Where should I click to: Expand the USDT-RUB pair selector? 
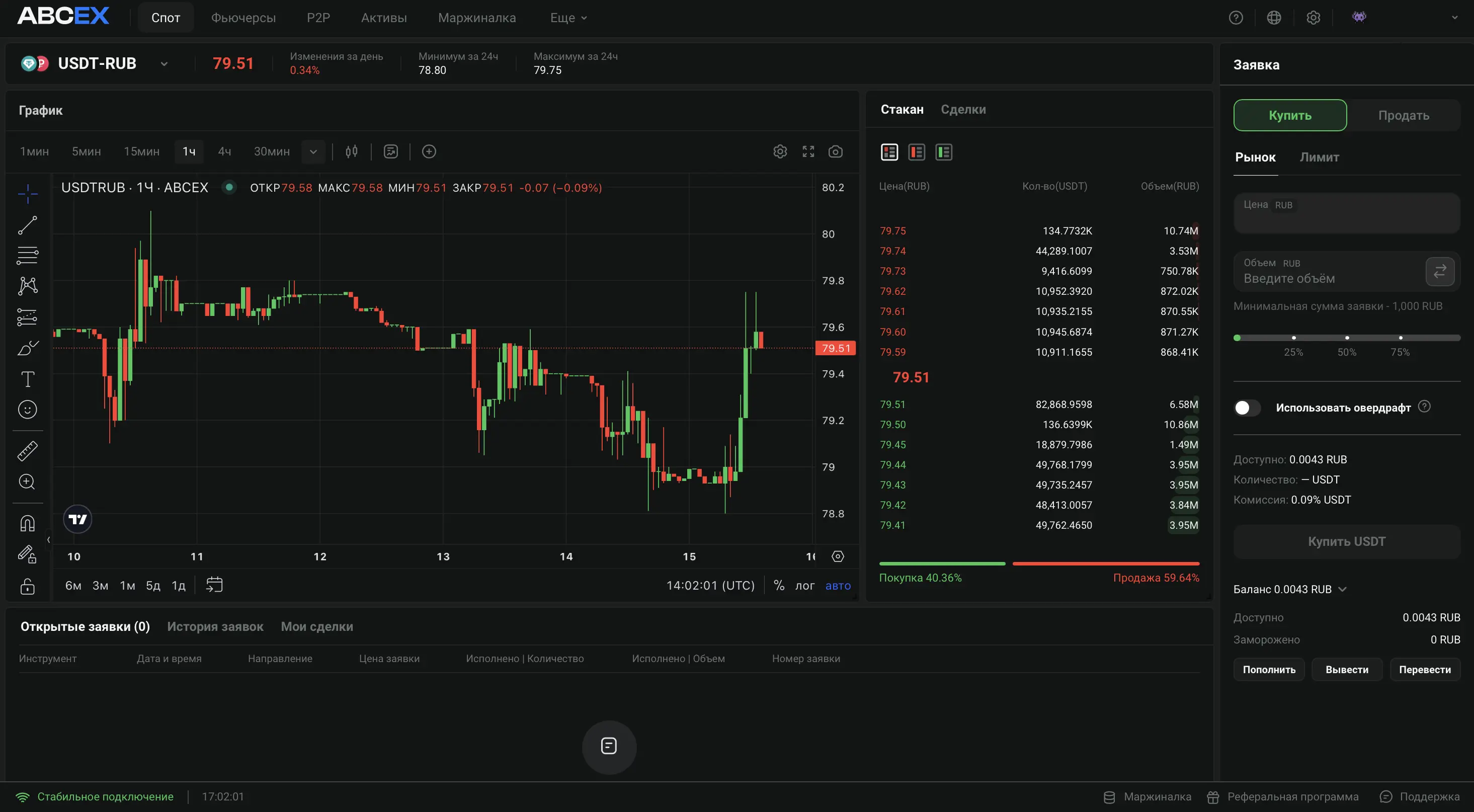click(x=164, y=64)
